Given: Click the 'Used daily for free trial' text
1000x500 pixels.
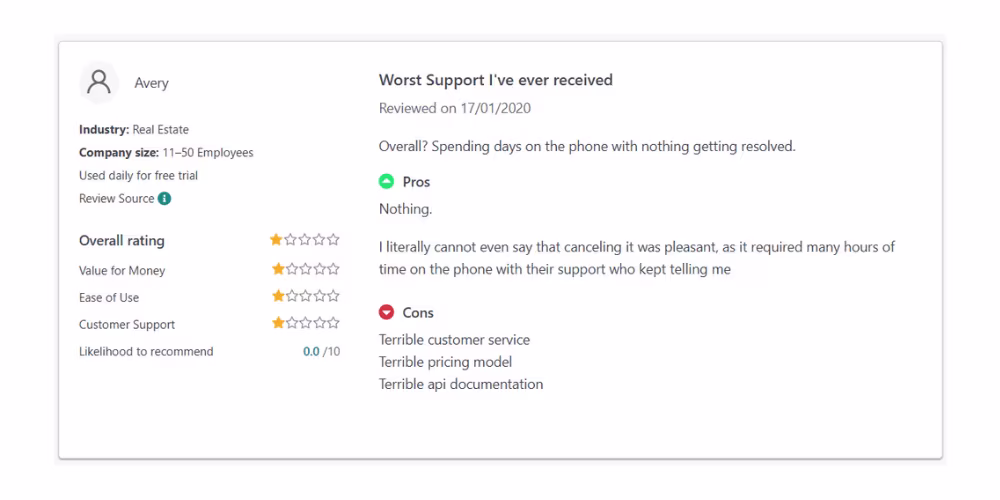Looking at the screenshot, I should point(138,176).
